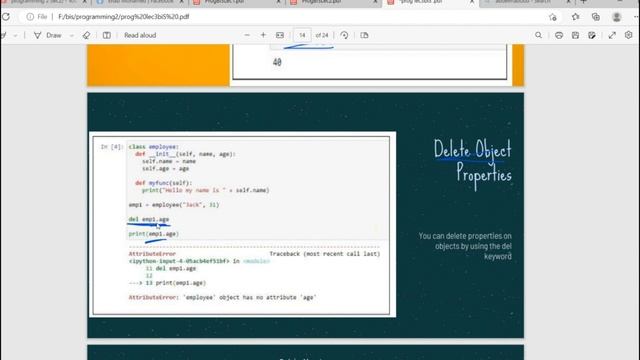Image resolution: width=640 pixels, height=360 pixels.
Task: Open the Favorites list icon
Action: coord(576,17)
